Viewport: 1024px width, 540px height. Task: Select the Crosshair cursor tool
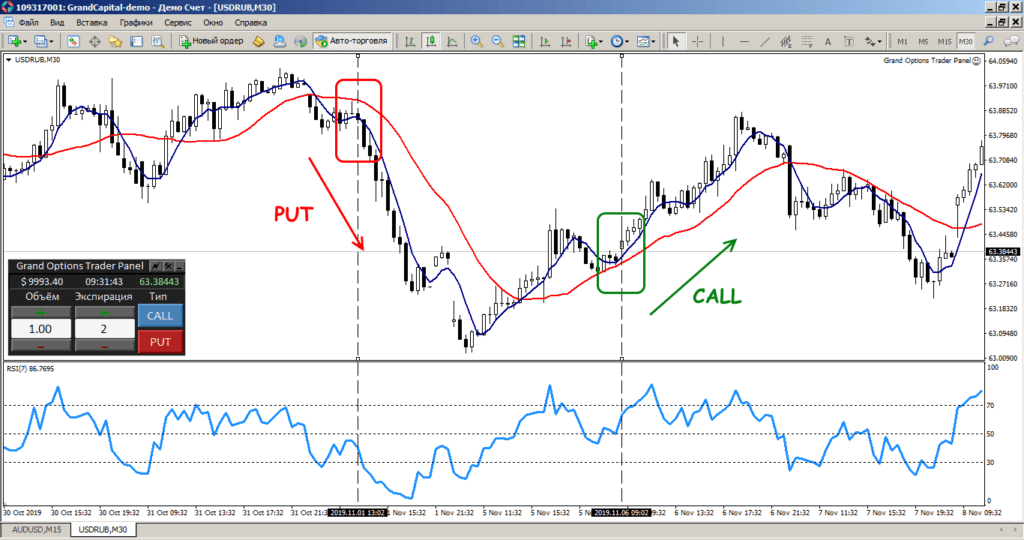point(697,42)
